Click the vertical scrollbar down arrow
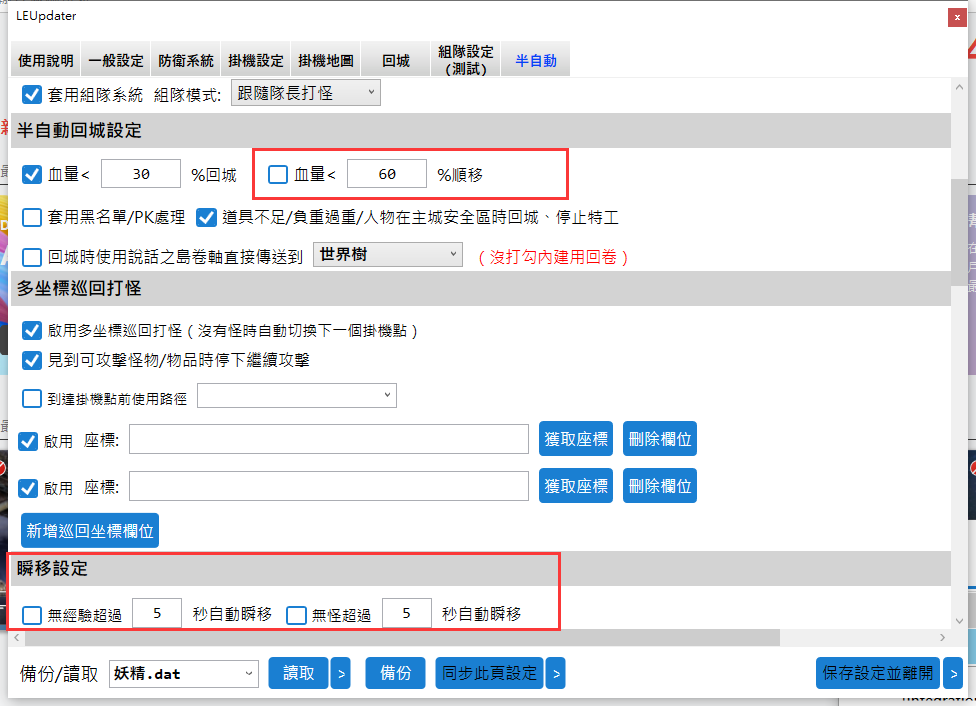This screenshot has height=706, width=976. (959, 621)
